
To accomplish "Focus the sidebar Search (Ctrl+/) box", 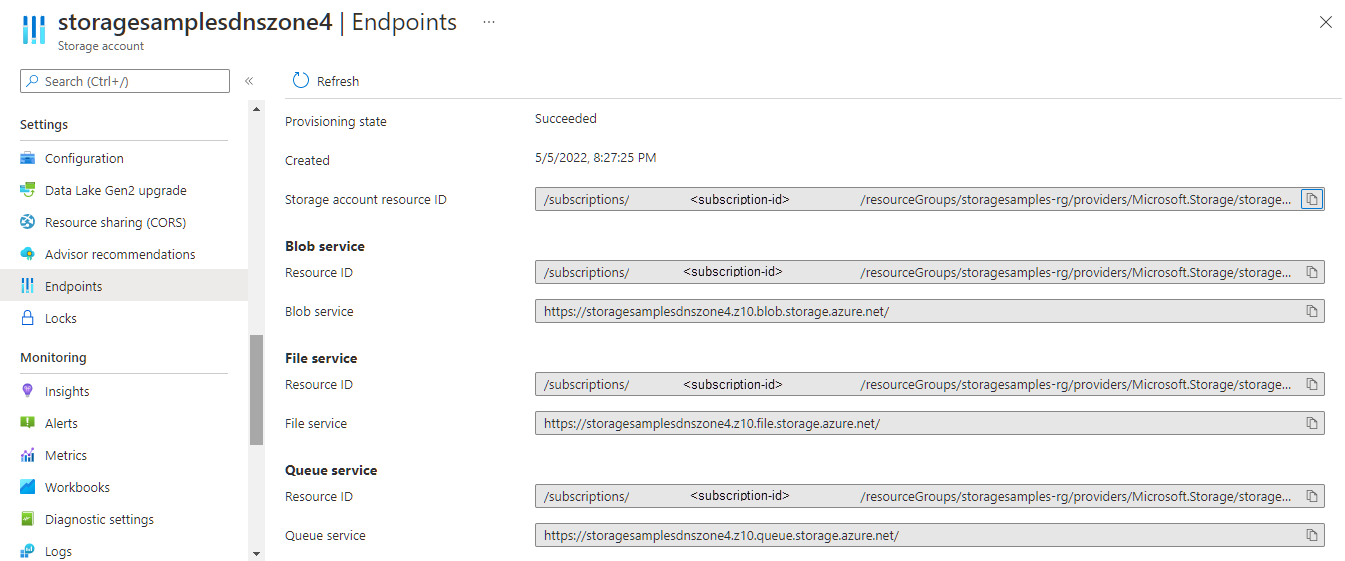I will tap(125, 81).
